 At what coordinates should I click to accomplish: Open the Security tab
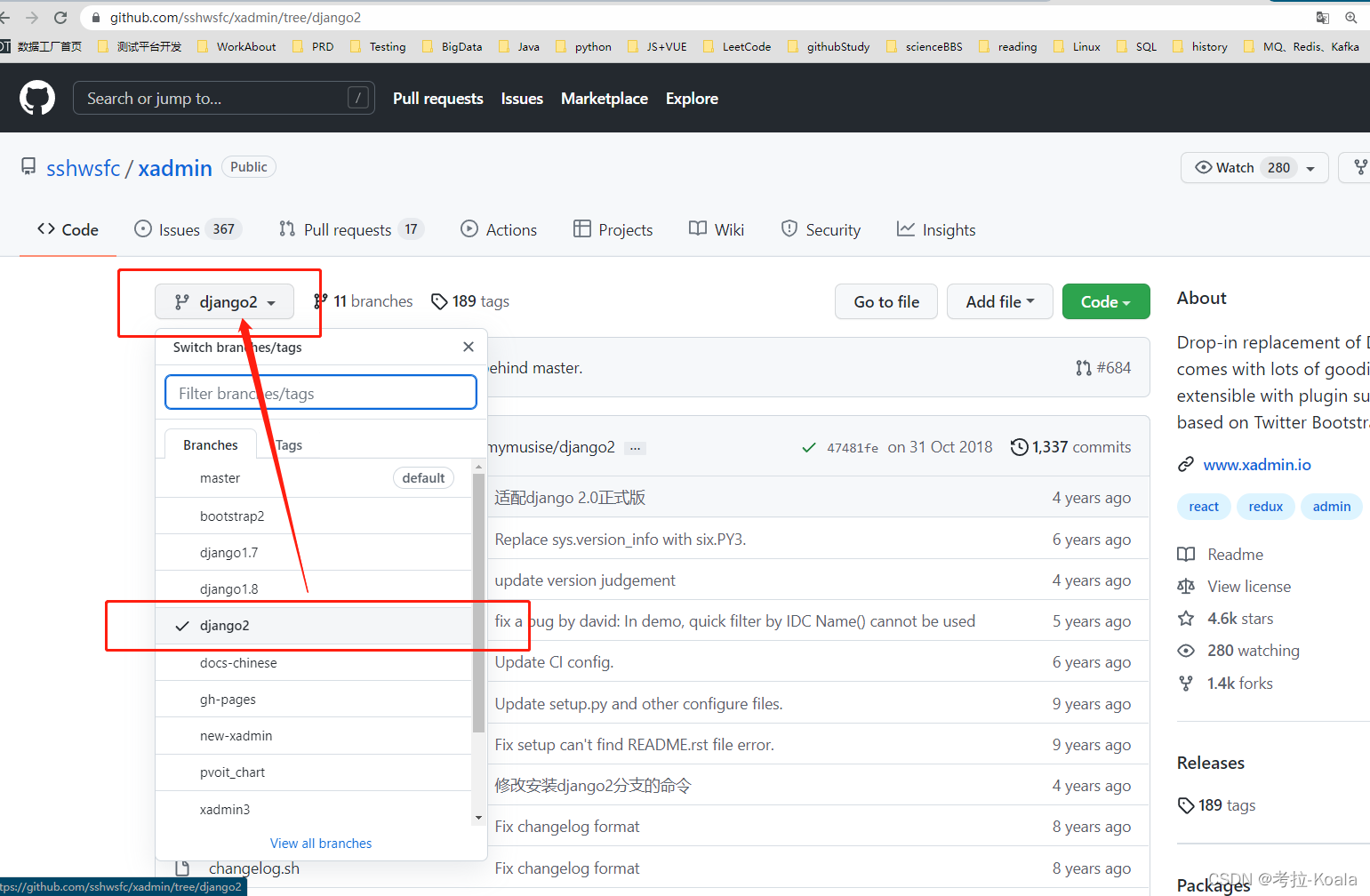(x=821, y=229)
